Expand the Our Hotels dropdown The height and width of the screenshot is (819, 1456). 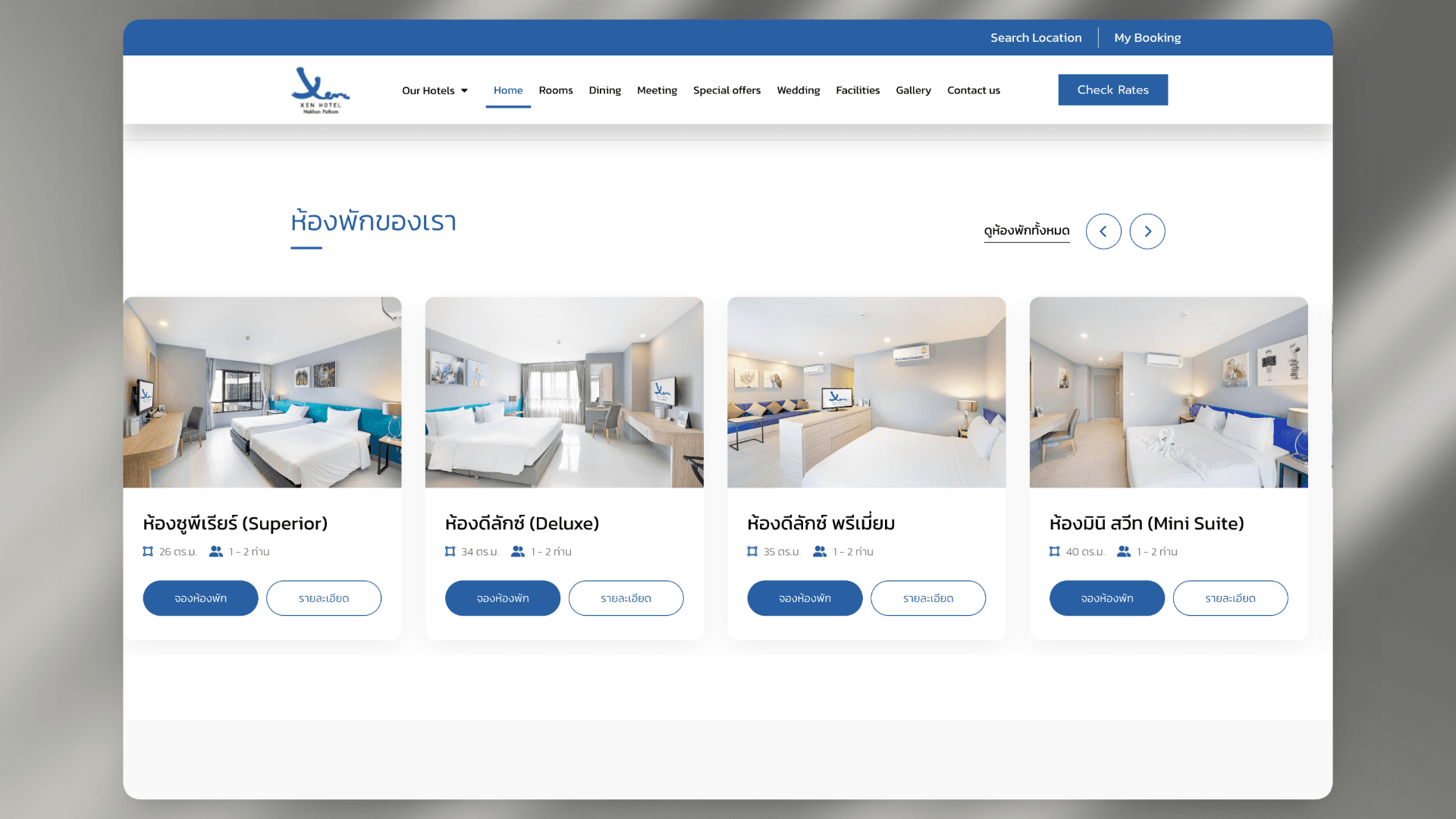coord(435,90)
